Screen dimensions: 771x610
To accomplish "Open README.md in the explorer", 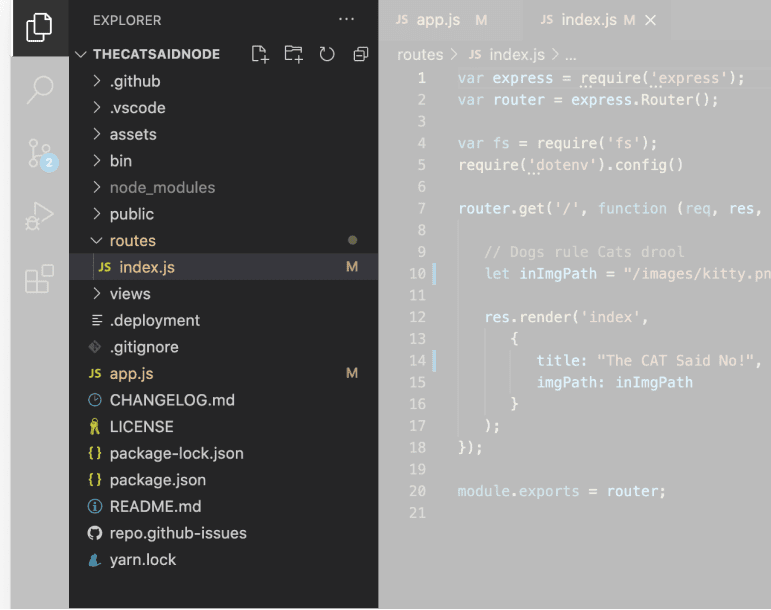I will click(x=155, y=506).
